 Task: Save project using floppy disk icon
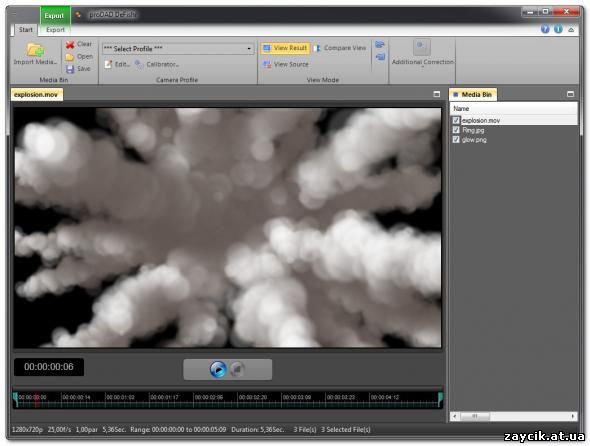(x=70, y=69)
